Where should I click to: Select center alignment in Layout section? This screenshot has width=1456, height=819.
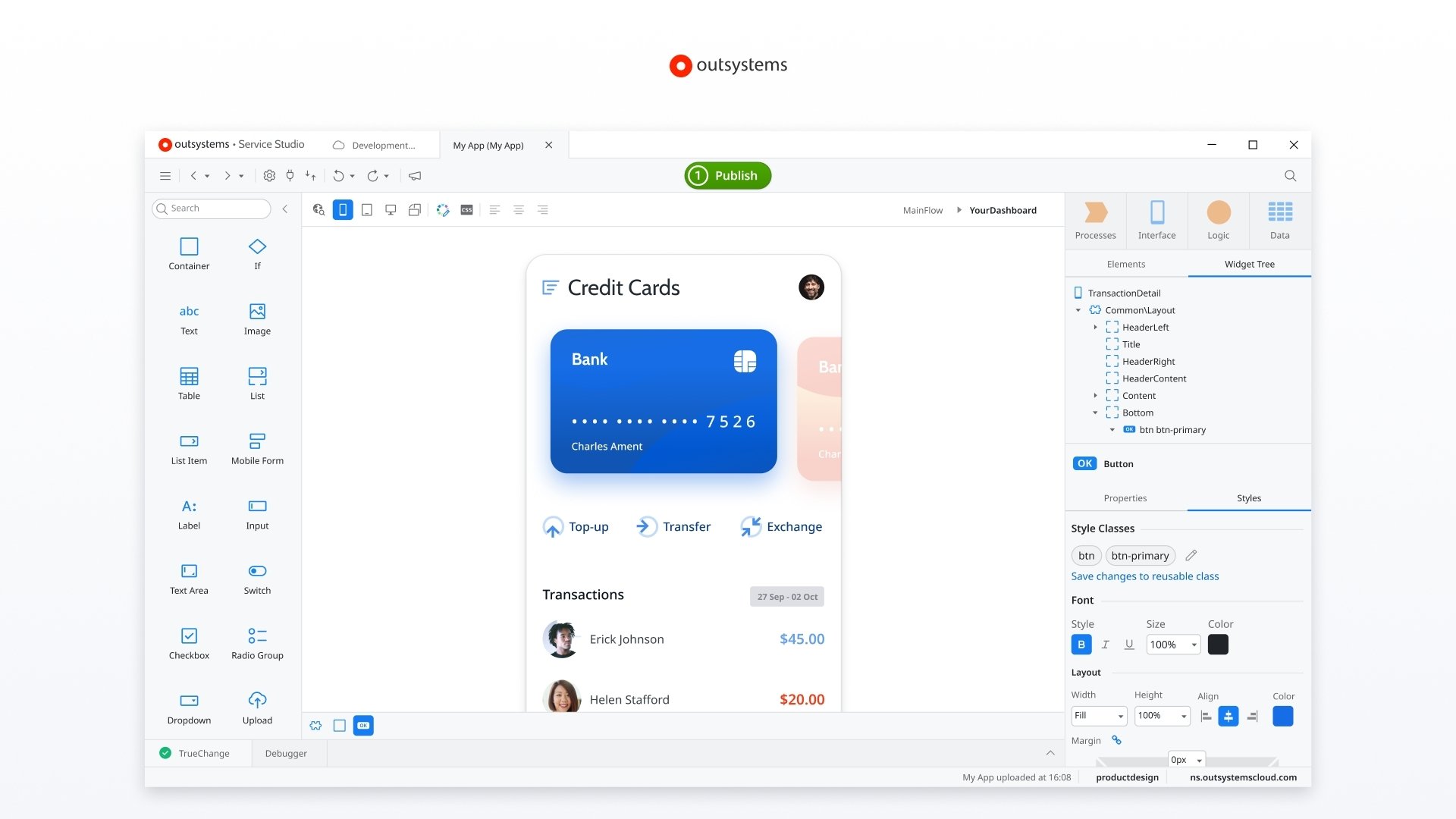[1229, 715]
